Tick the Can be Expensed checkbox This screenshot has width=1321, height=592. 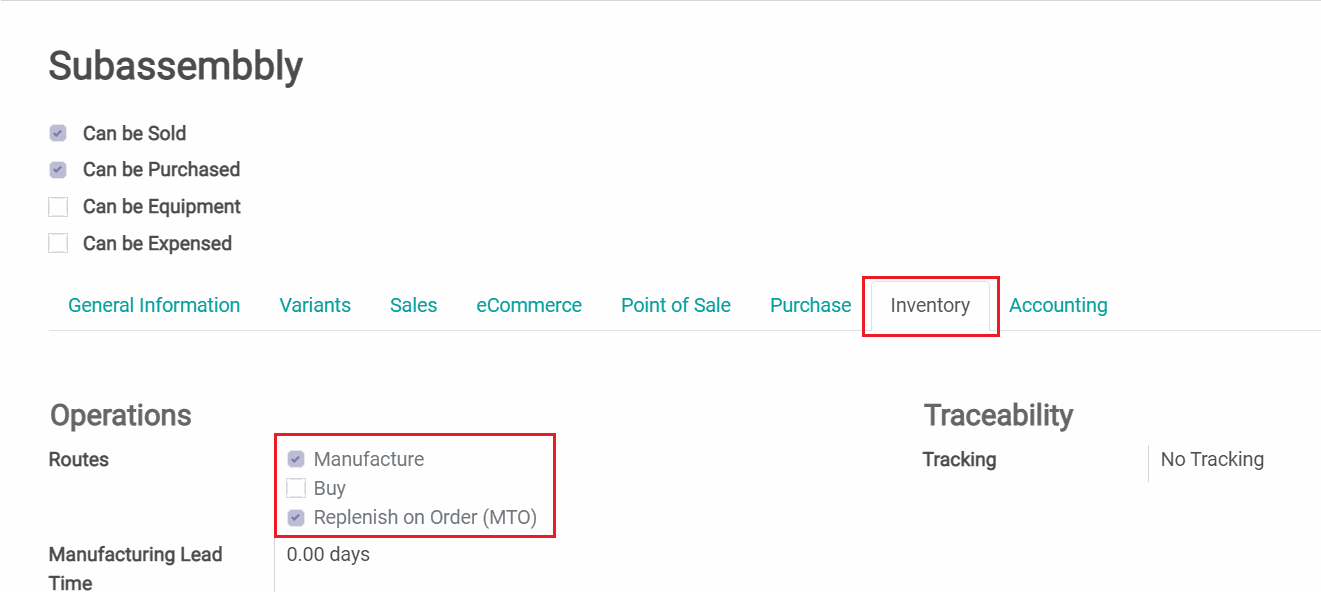58,243
